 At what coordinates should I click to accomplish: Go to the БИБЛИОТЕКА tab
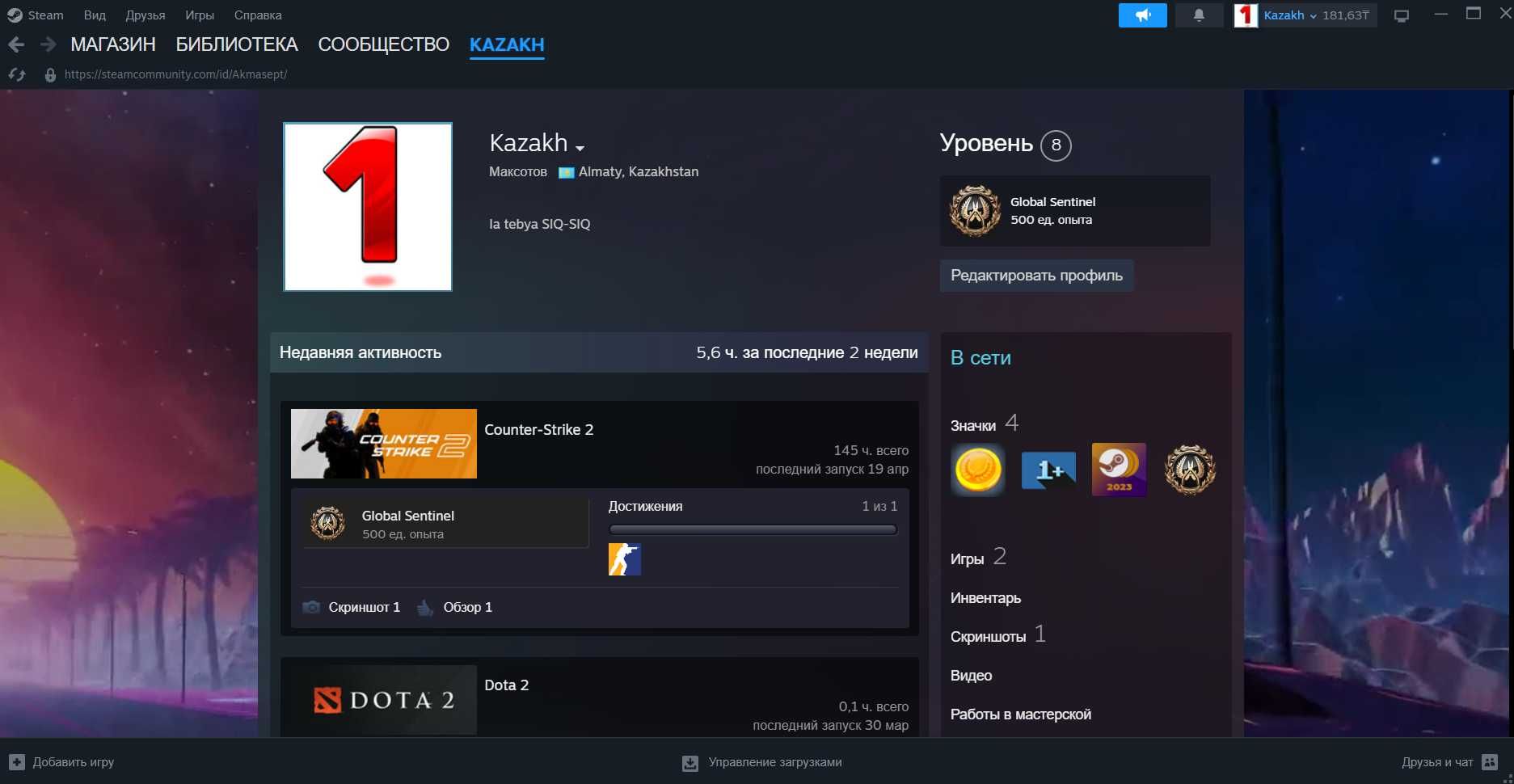click(237, 44)
